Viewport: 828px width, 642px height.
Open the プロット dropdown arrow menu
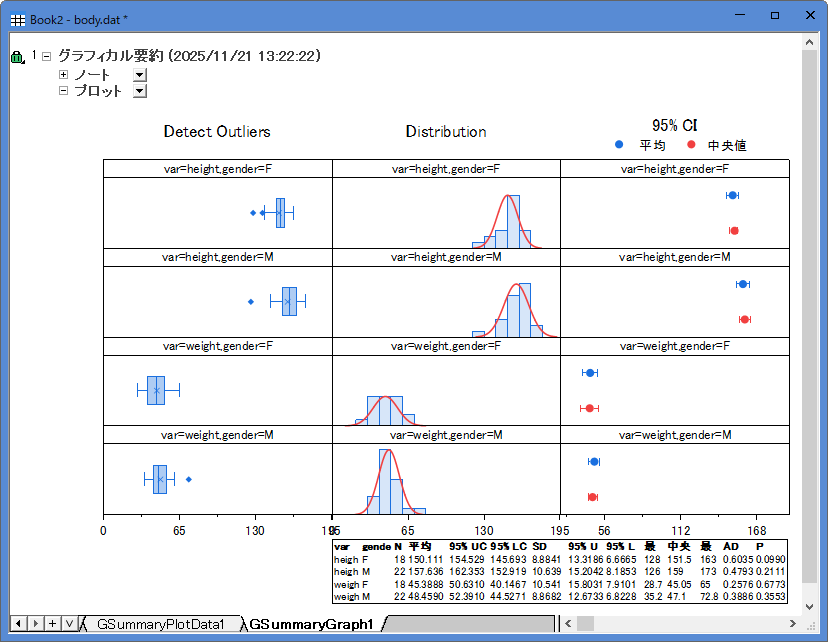click(140, 91)
